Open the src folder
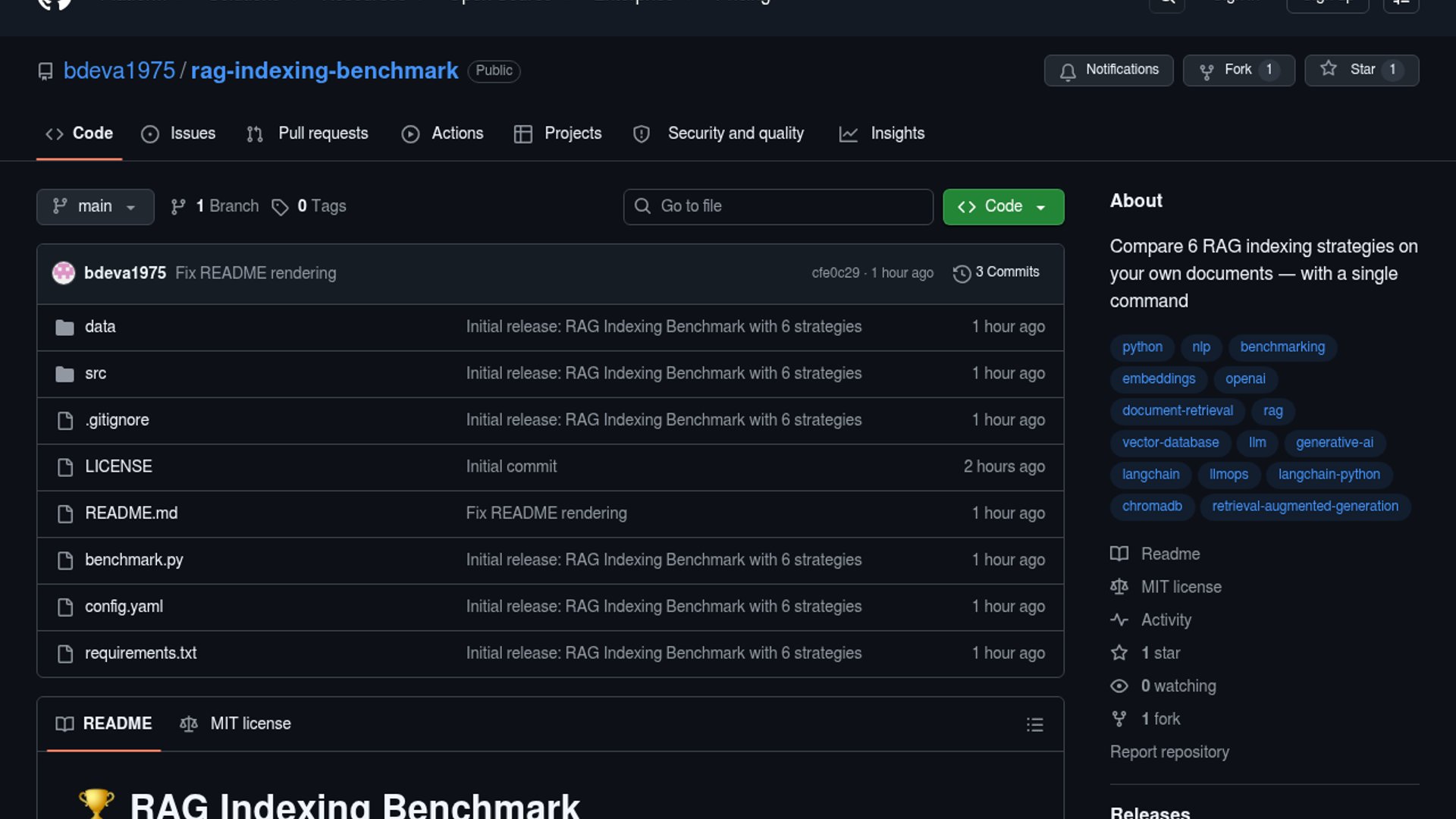This screenshot has height=819, width=1456. [96, 374]
